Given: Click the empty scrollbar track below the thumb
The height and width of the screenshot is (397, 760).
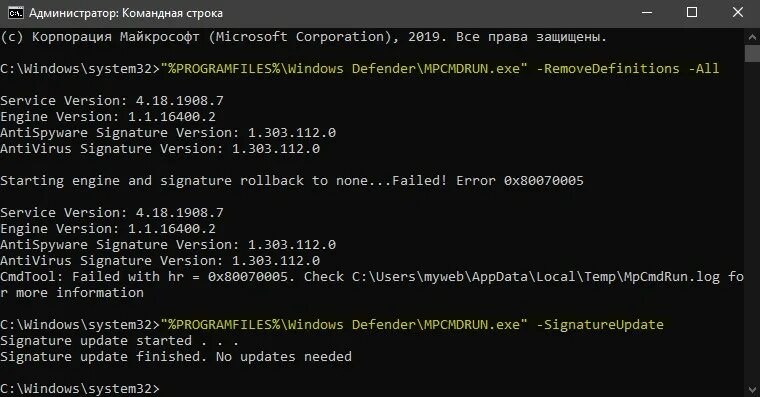Looking at the screenshot, I should click(752, 221).
